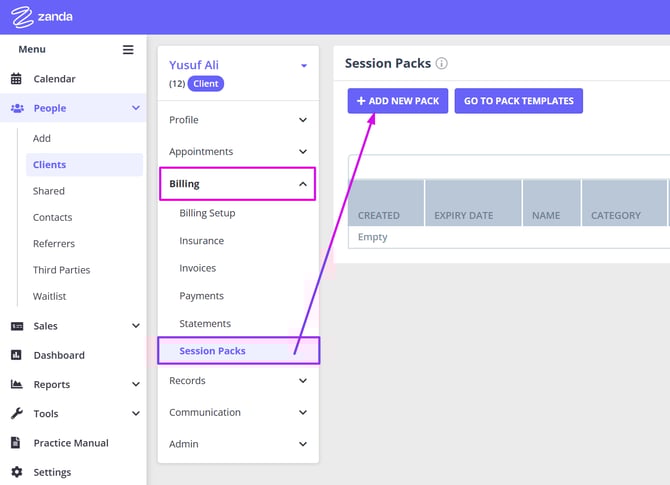
Task: Open Practice Manual document icon
Action: (x=16, y=443)
